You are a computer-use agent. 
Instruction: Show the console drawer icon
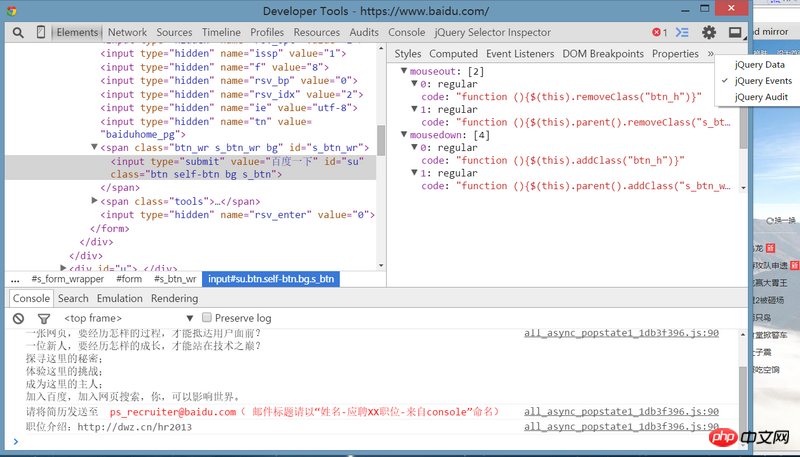684,32
